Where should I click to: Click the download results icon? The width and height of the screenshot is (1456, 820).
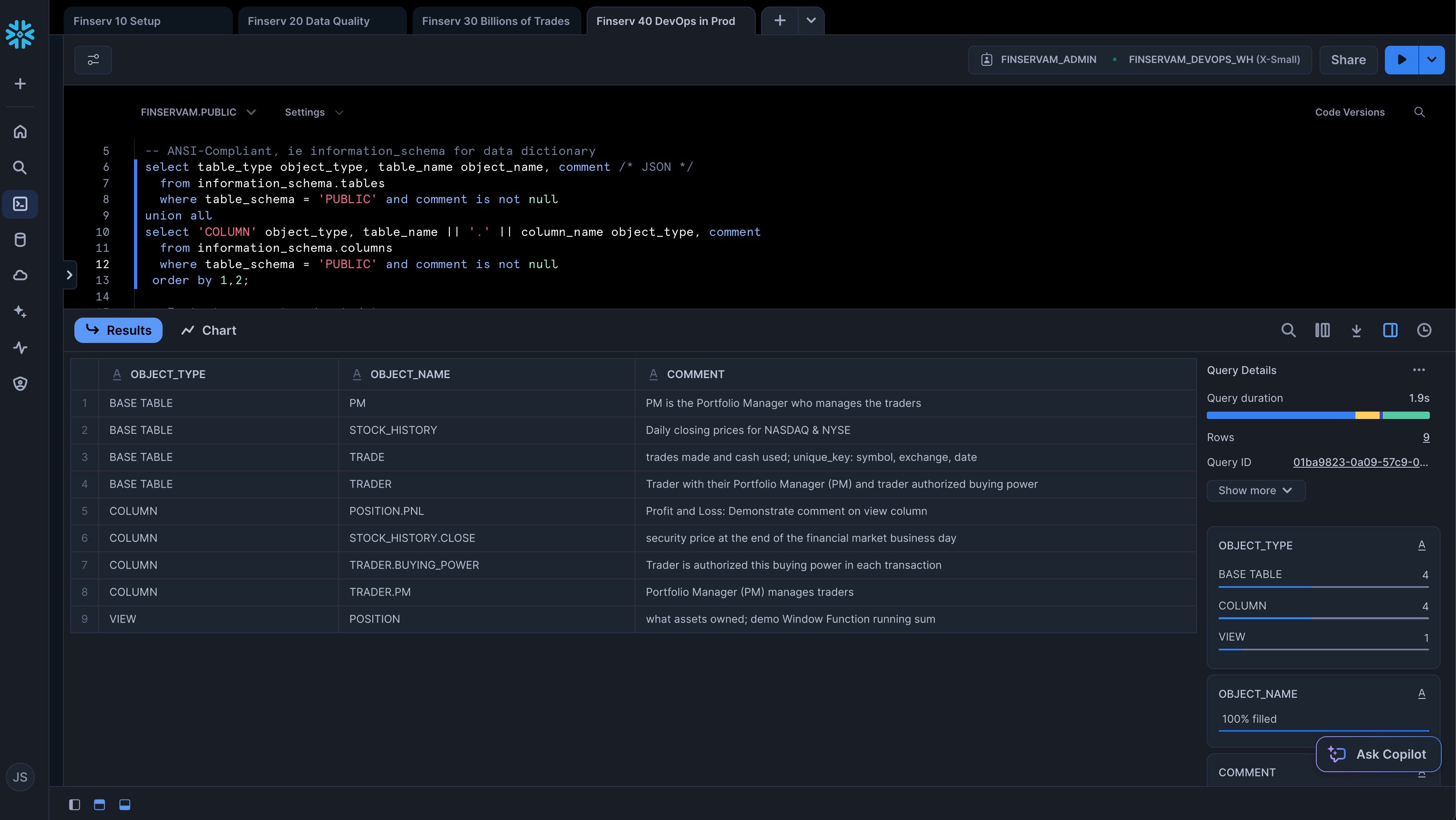point(1356,330)
